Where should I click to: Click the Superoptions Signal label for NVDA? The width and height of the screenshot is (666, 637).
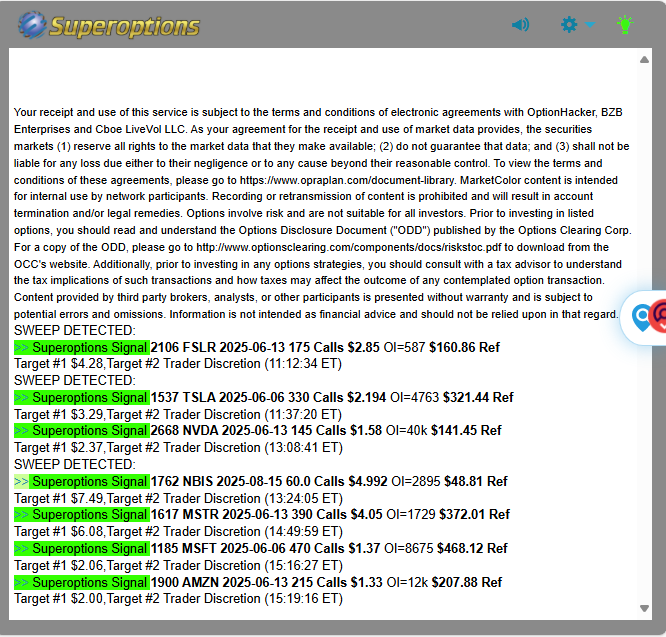(x=82, y=431)
